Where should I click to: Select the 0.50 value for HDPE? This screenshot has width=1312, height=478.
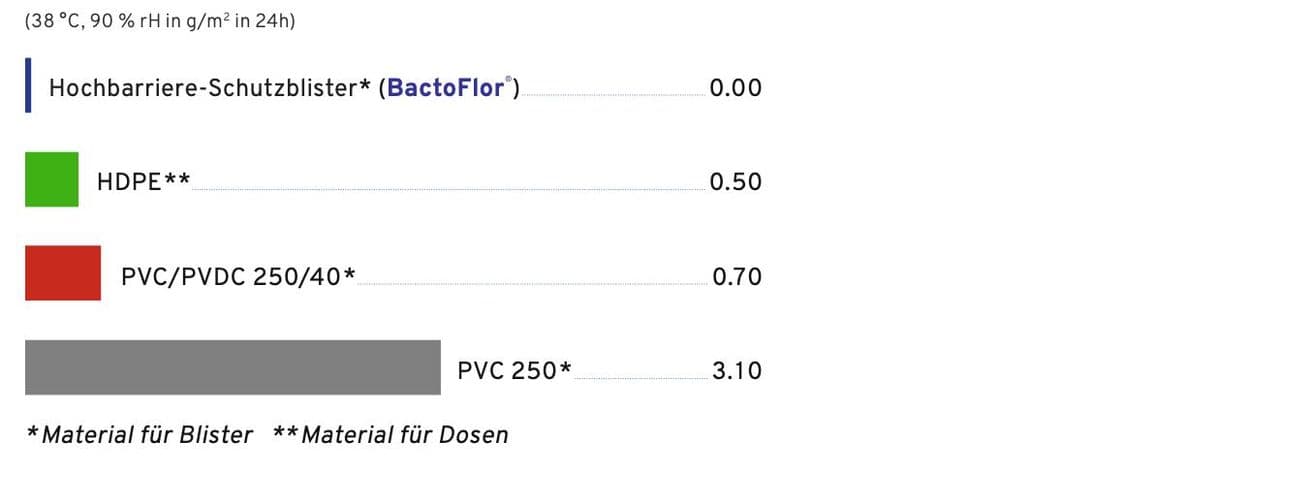click(735, 182)
